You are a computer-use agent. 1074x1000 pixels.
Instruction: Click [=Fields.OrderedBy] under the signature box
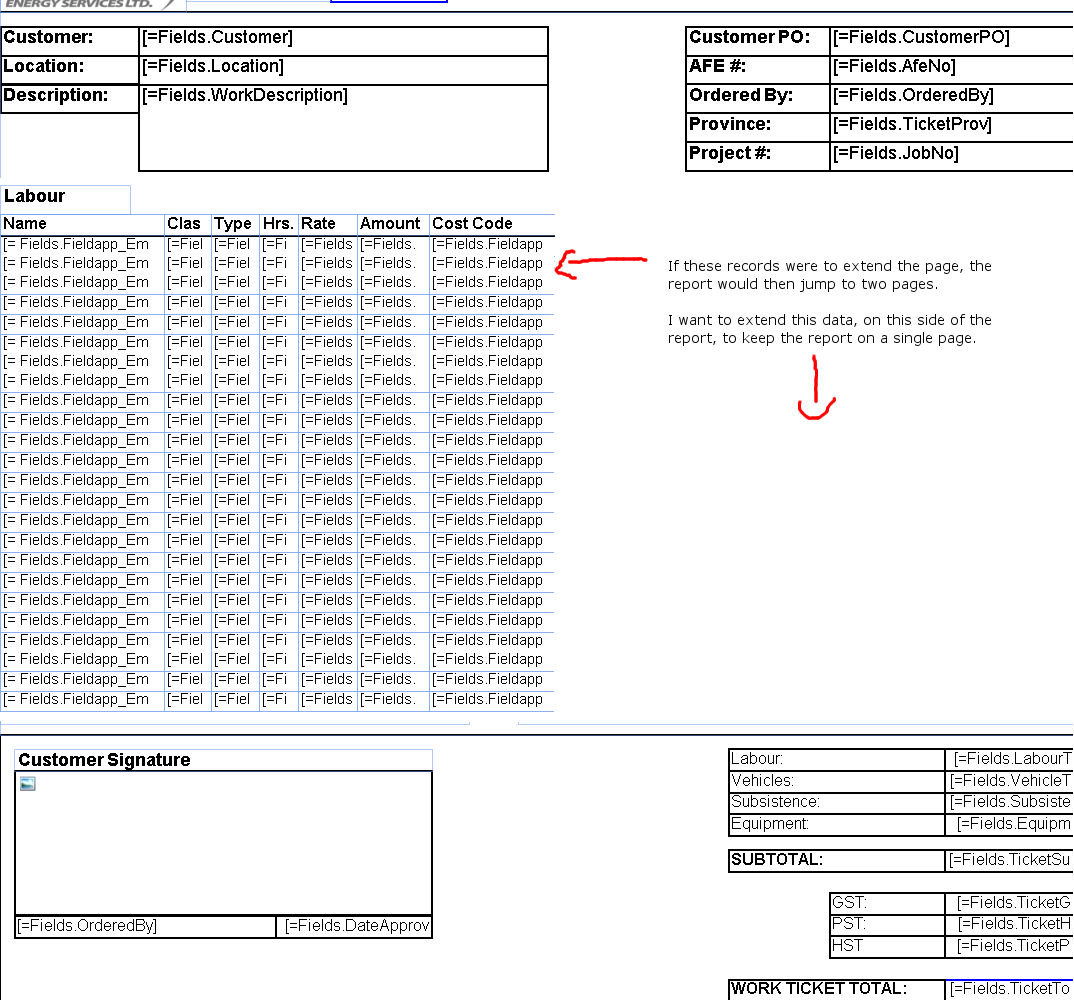[x=145, y=927]
